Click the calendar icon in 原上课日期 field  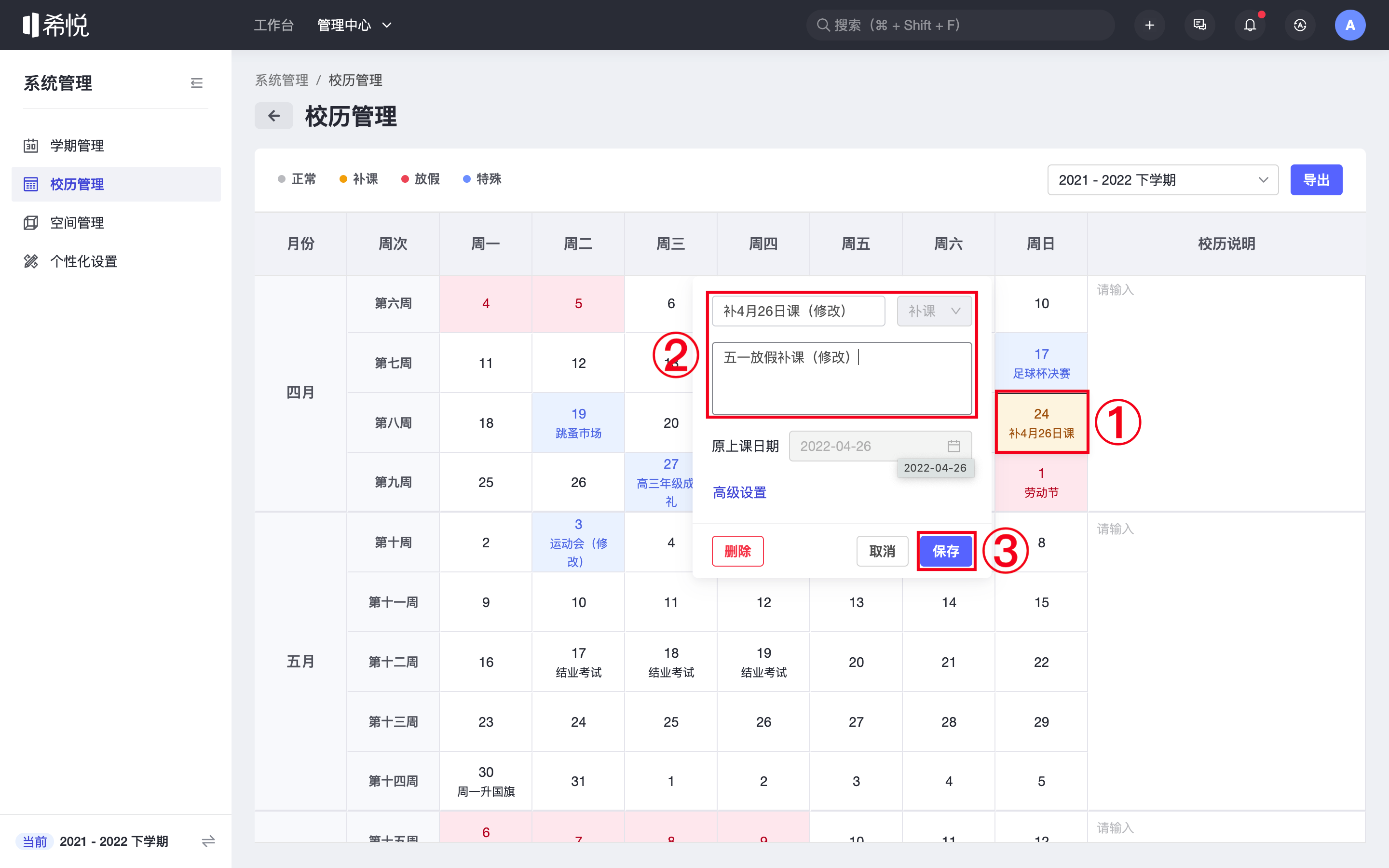(x=953, y=446)
